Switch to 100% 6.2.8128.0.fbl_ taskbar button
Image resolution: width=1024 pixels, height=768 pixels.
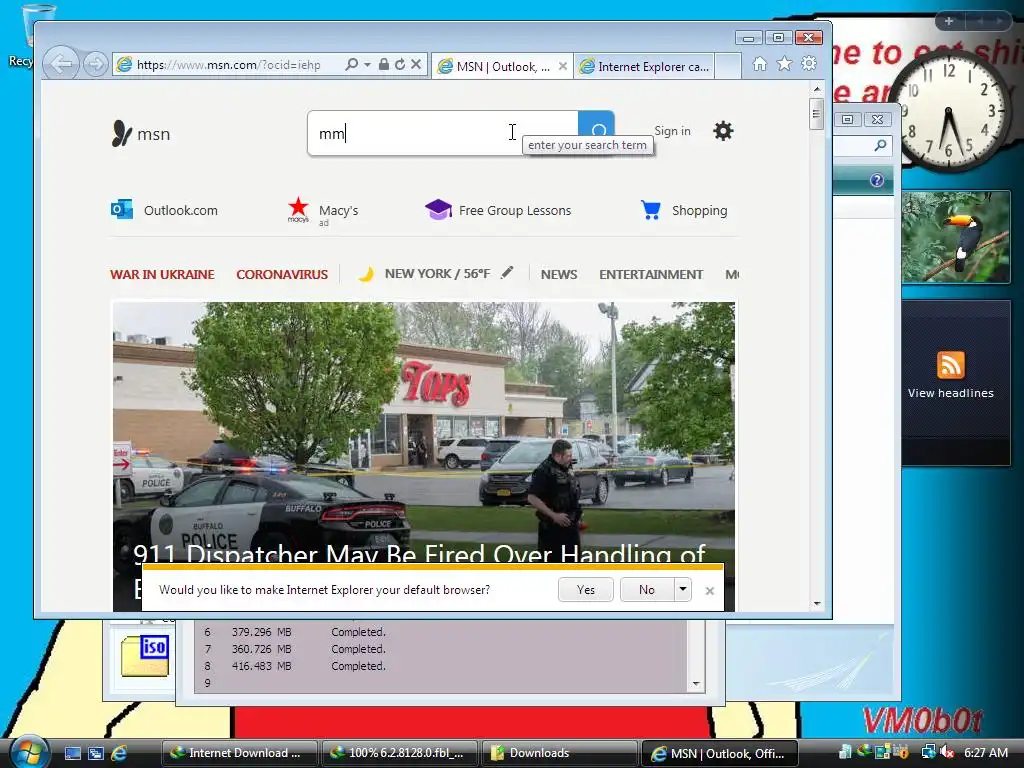[x=399, y=753]
